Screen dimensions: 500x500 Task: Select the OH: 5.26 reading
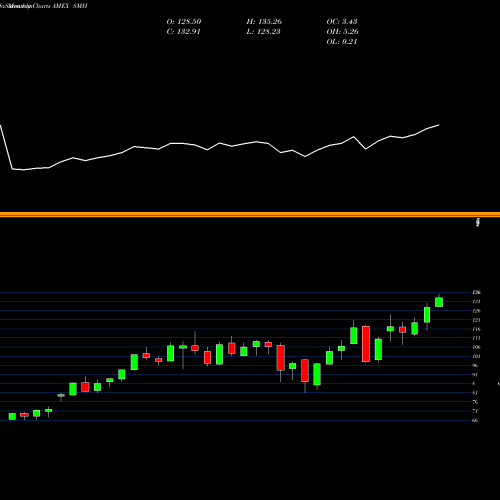[342, 32]
